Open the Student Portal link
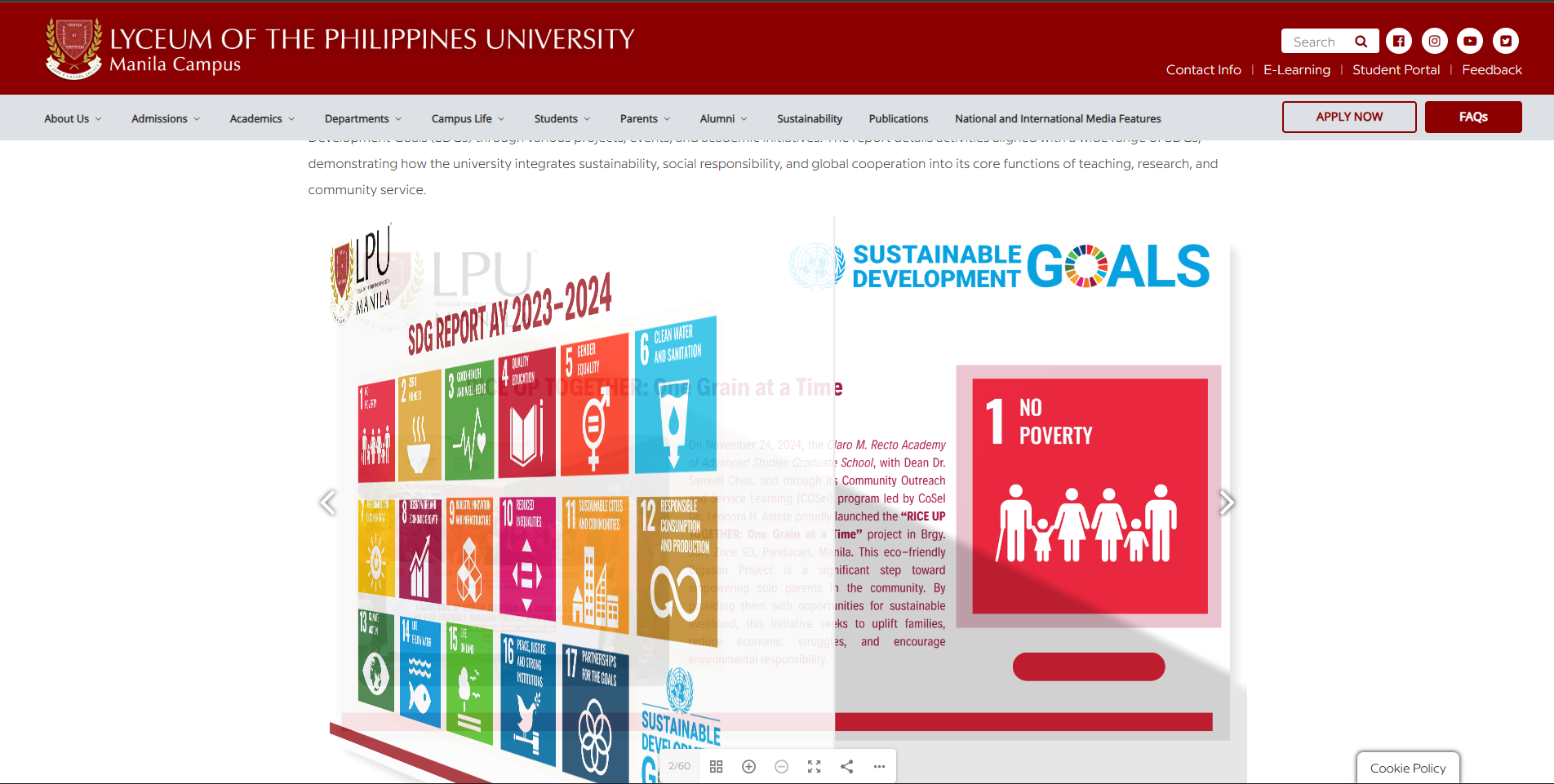Viewport: 1554px width, 784px height. (1396, 70)
